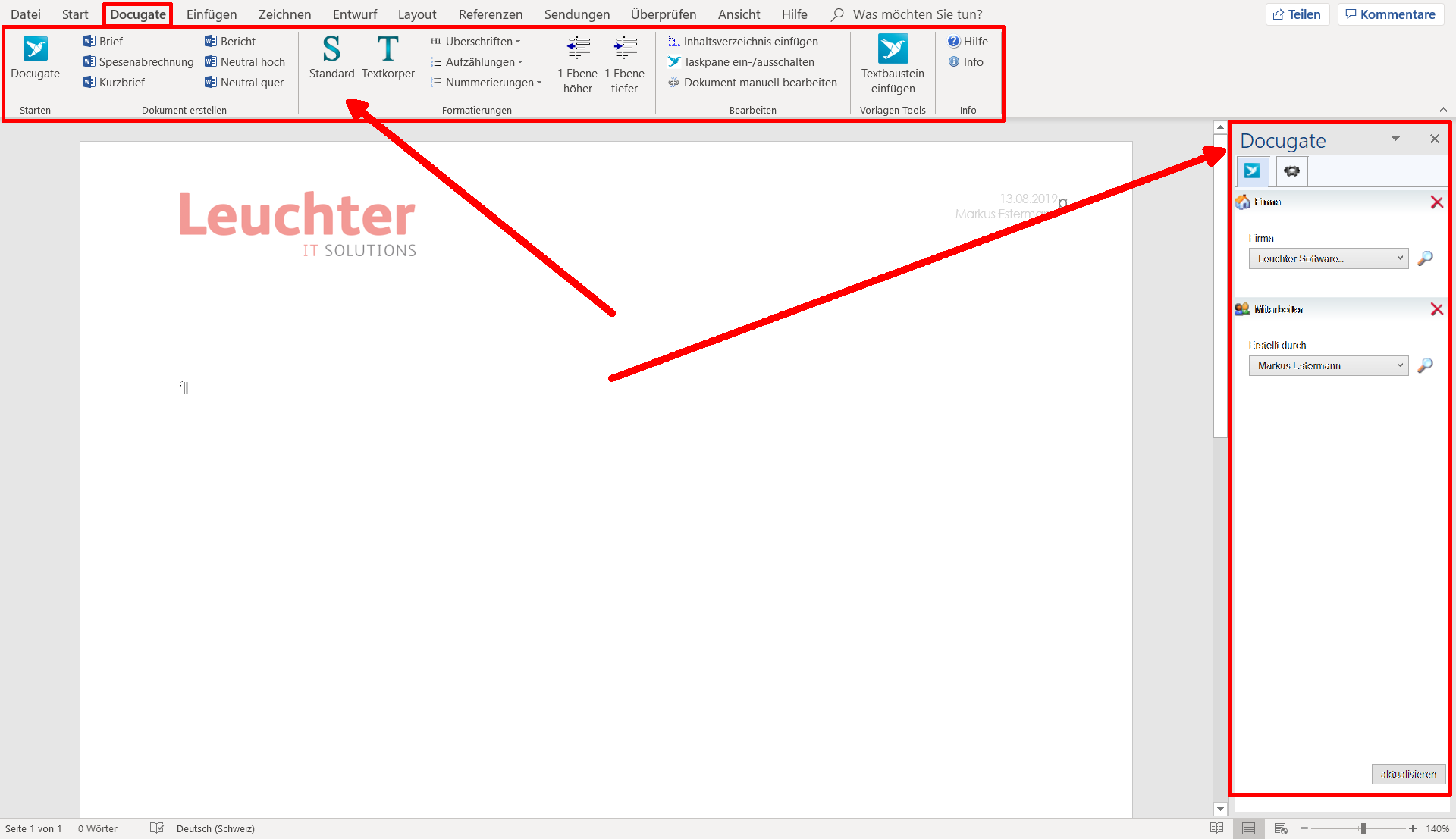Click the 'Was möchten Sie tun?' search box

[x=907, y=14]
